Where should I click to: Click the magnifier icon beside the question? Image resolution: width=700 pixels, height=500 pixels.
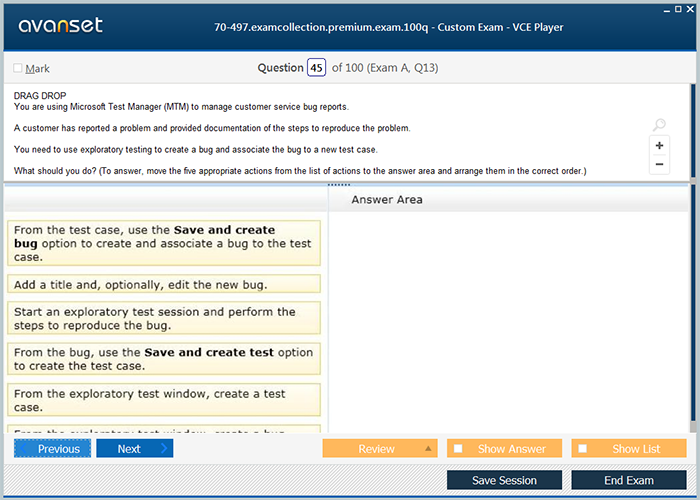point(659,125)
